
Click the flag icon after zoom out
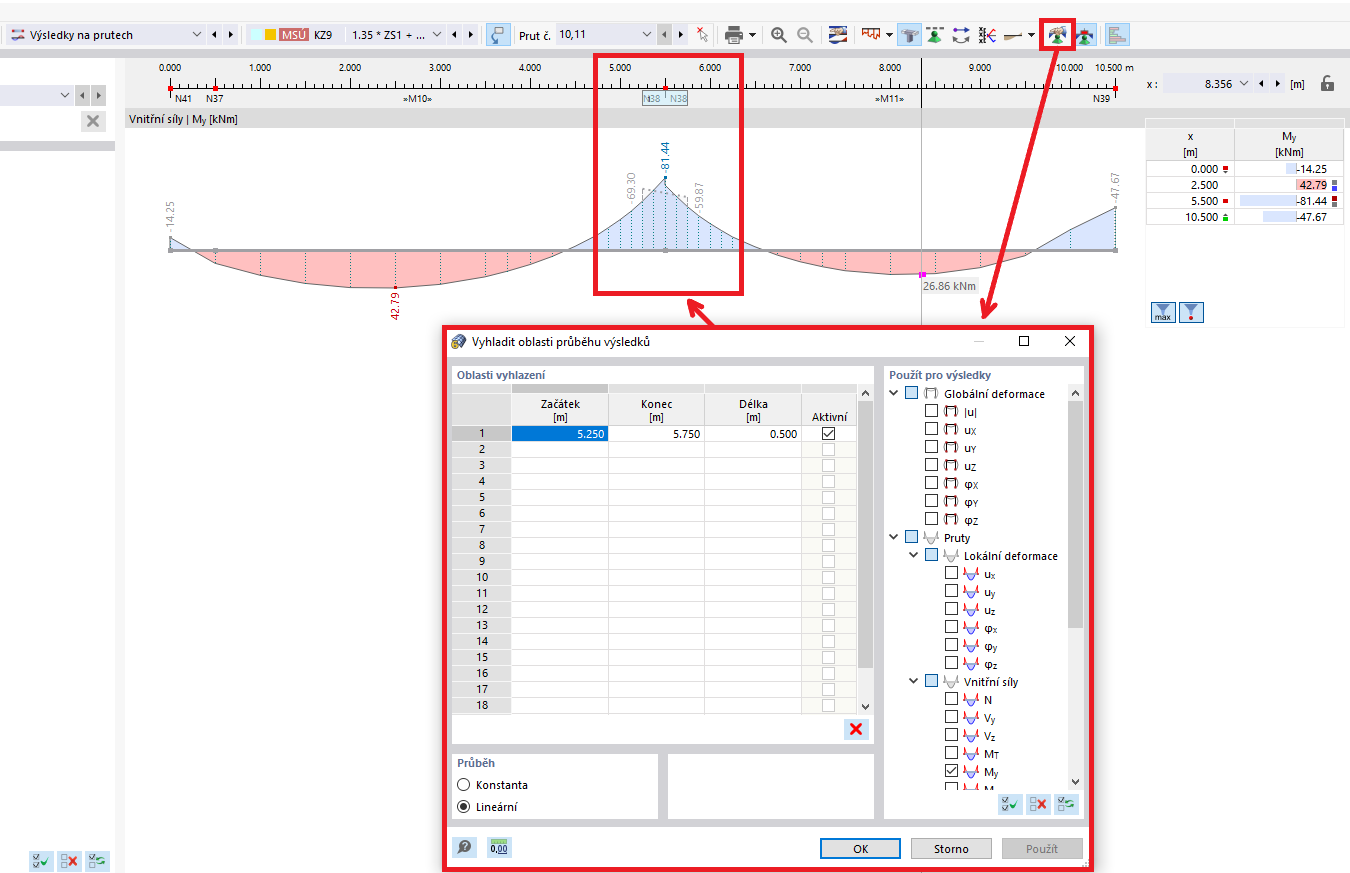[x=838, y=35]
